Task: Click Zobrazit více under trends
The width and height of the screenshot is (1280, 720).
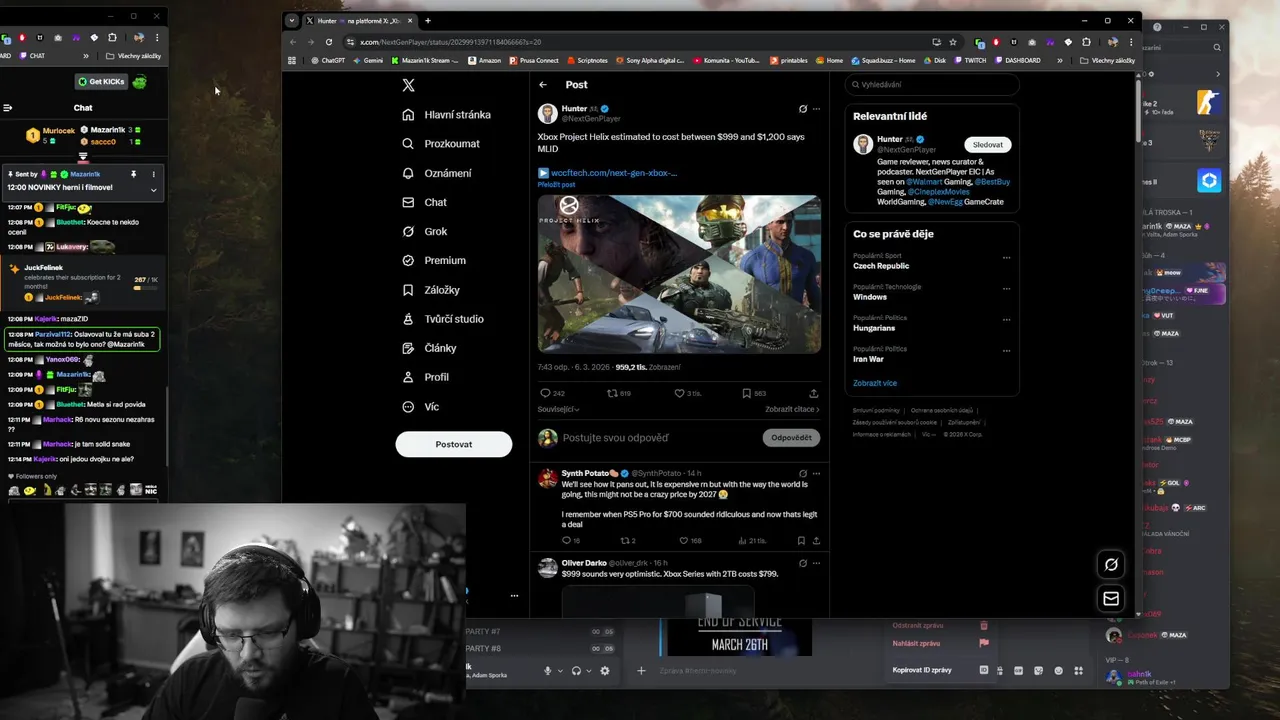Action: pos(875,383)
